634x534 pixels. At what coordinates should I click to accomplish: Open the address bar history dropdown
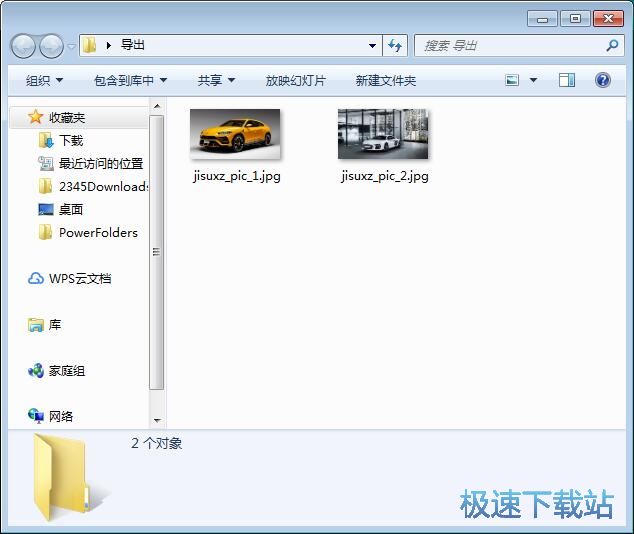[372, 46]
